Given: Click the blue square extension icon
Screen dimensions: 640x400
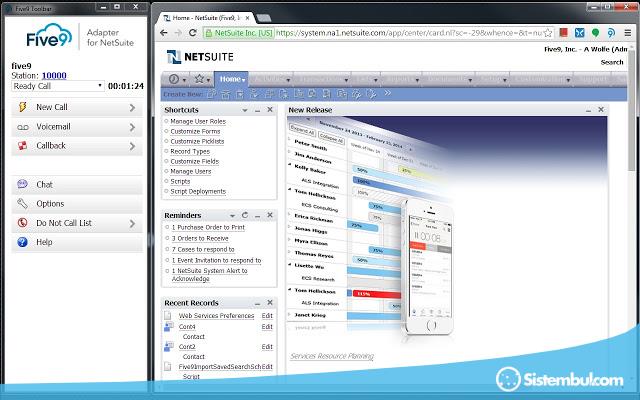Looking at the screenshot, I should pos(580,33).
